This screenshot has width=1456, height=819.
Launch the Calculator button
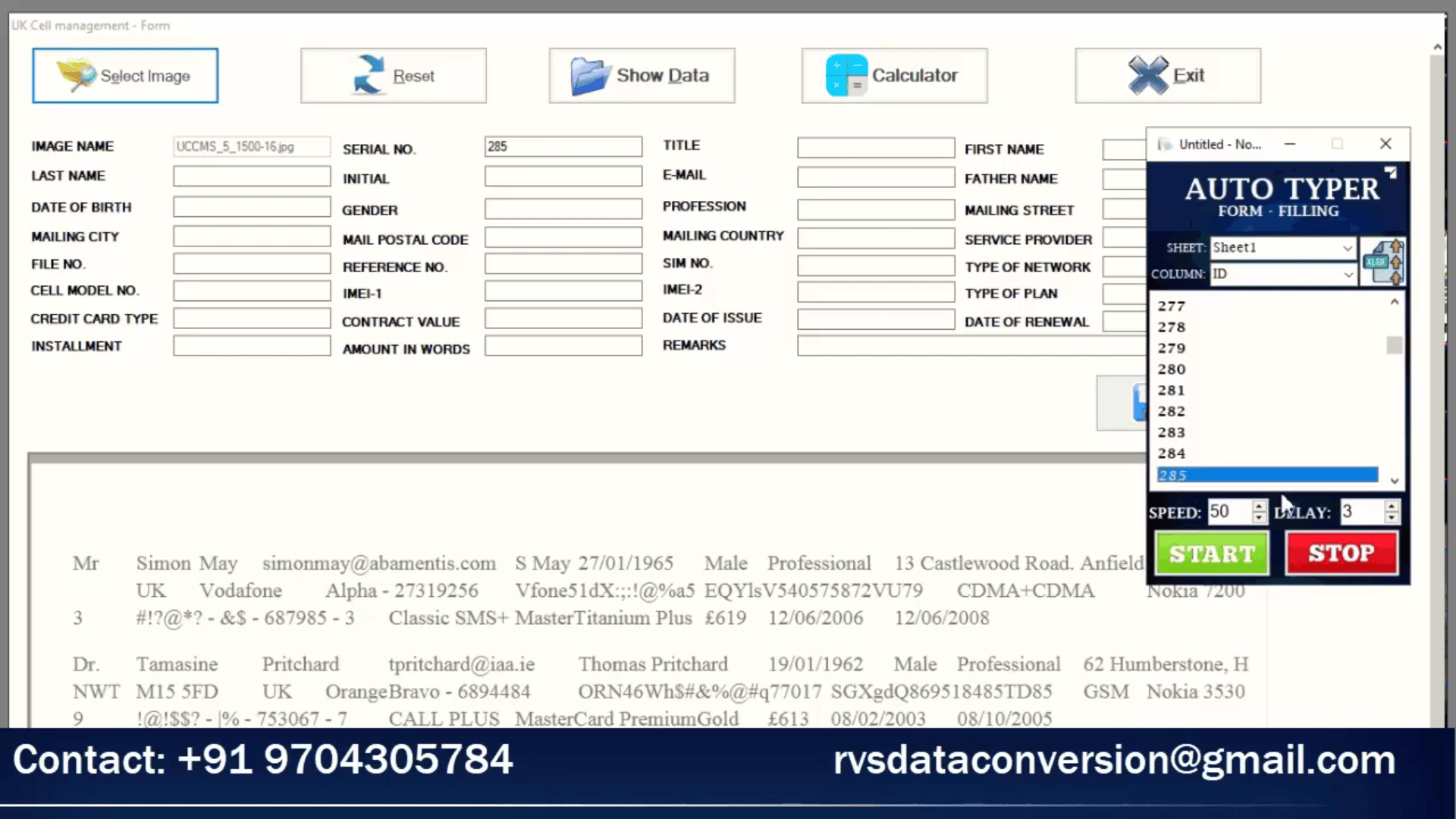coord(894,76)
